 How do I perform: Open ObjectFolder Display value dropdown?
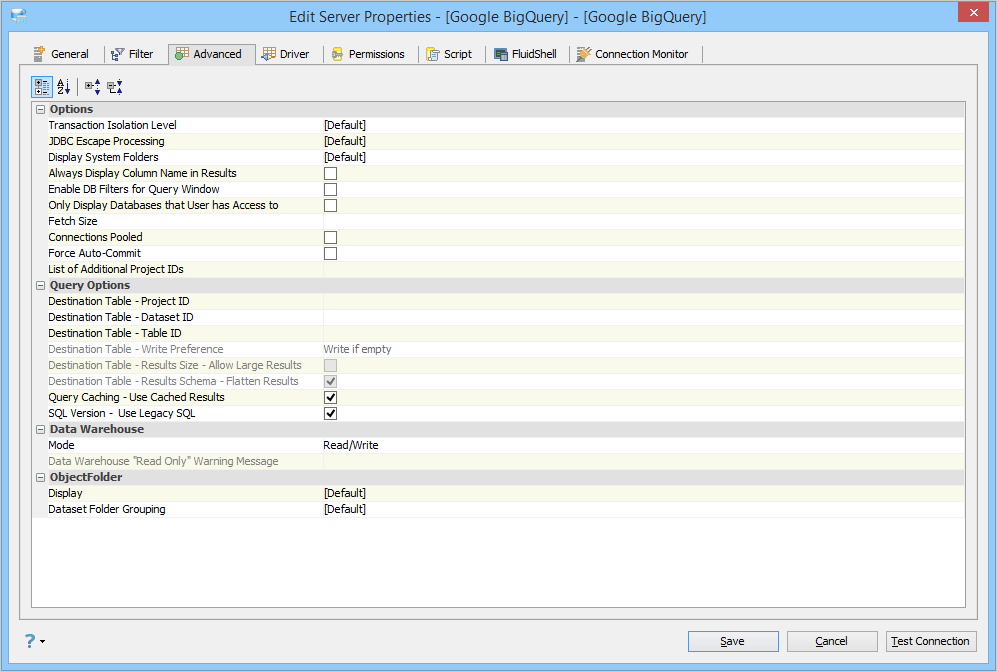[643, 493]
